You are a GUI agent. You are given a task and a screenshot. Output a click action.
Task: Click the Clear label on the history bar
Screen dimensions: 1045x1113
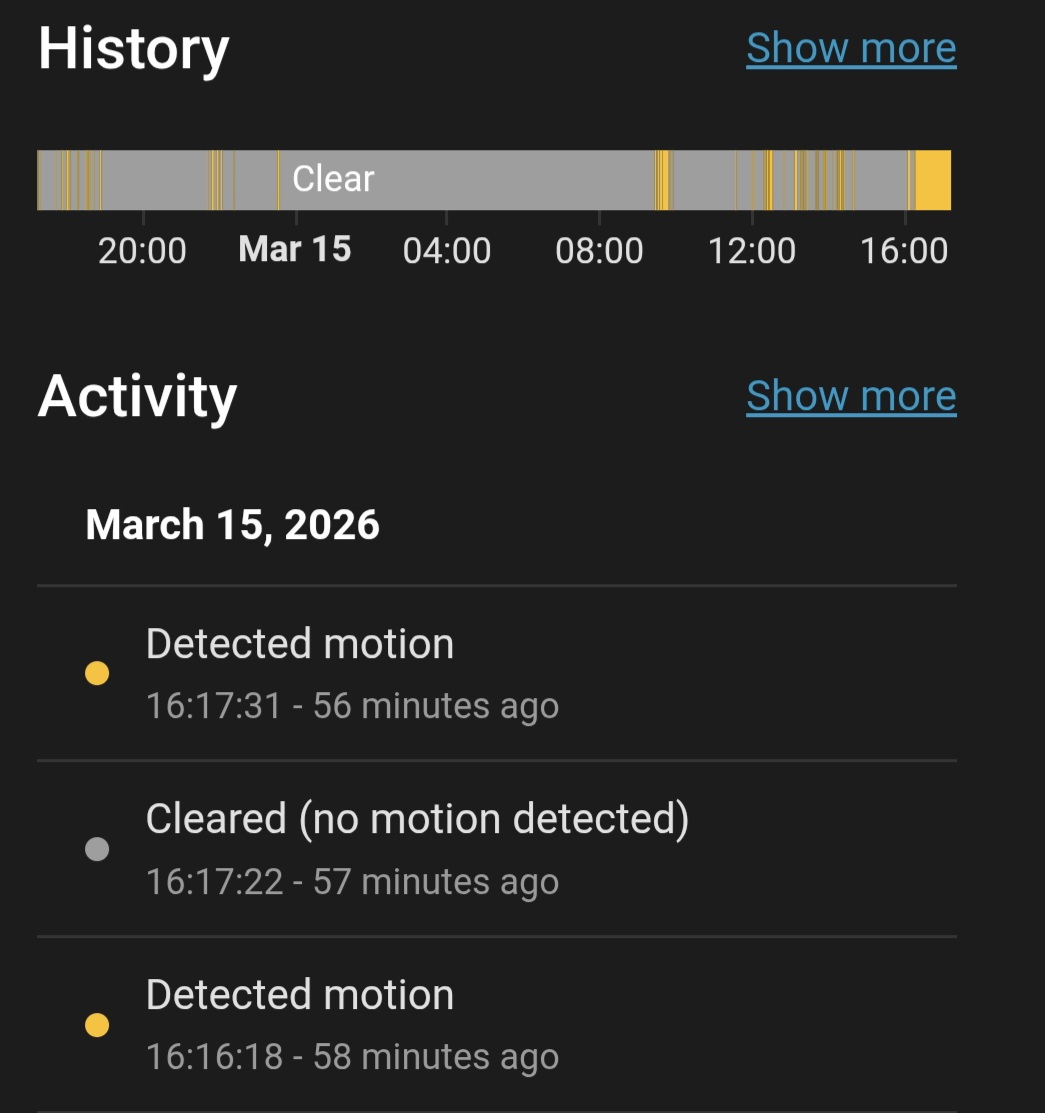tap(333, 179)
